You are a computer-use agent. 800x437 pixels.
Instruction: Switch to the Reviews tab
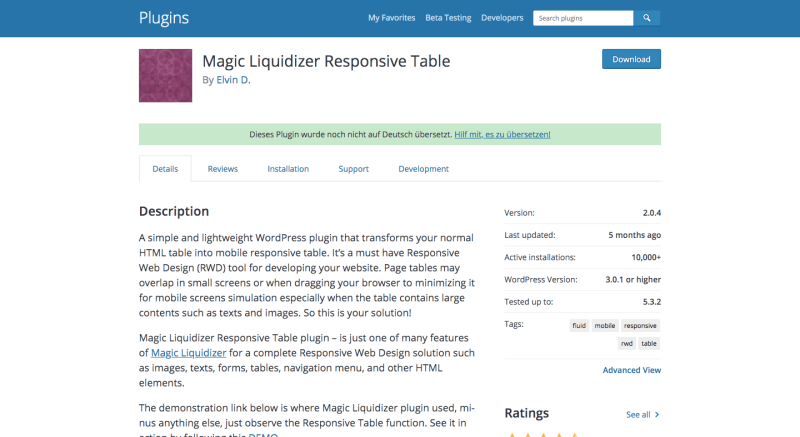(222, 169)
